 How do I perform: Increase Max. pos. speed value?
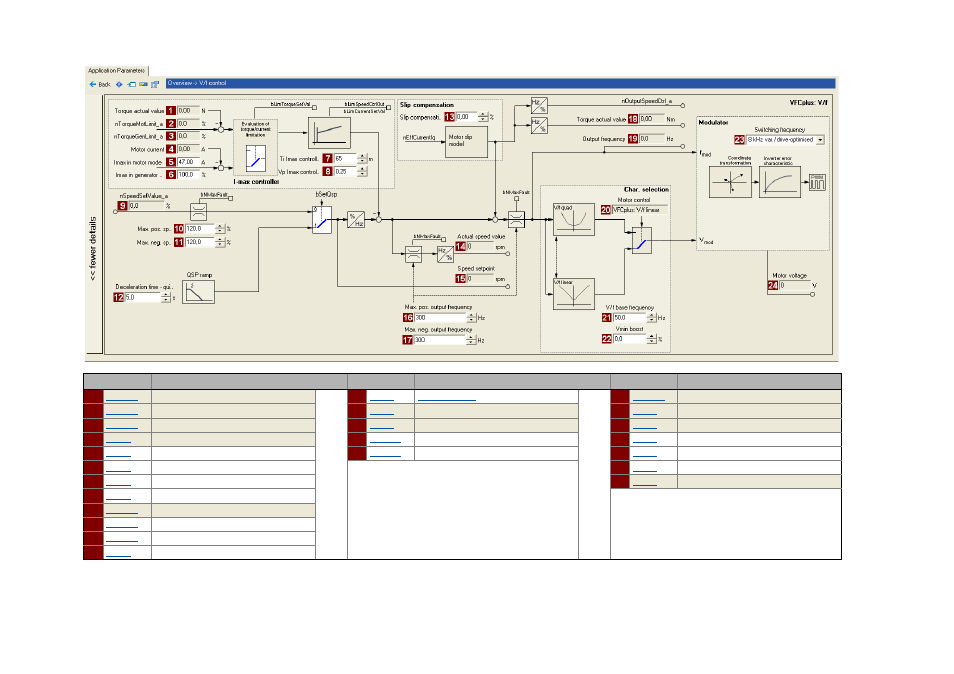pyautogui.click(x=220, y=226)
